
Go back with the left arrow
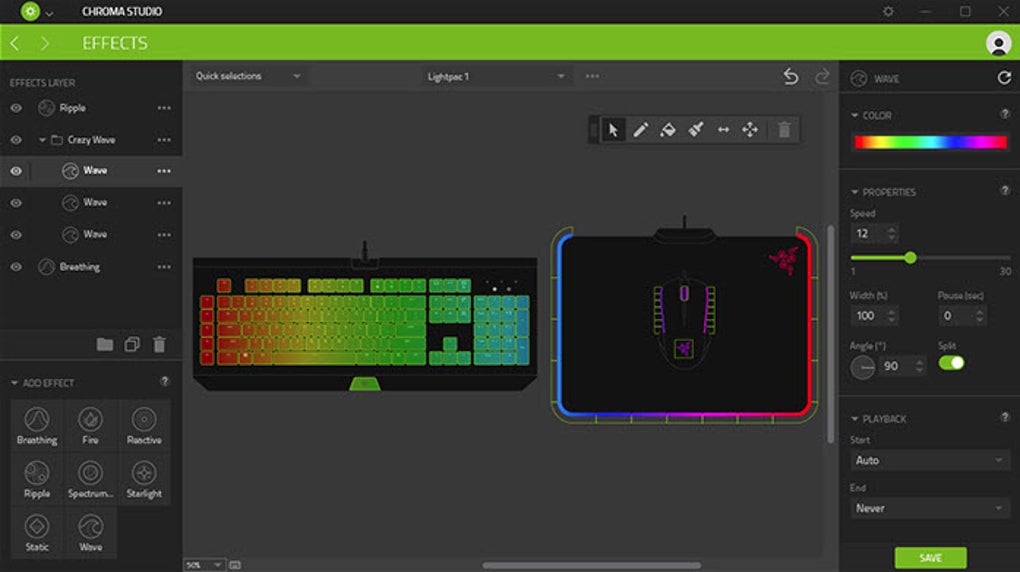(x=14, y=43)
